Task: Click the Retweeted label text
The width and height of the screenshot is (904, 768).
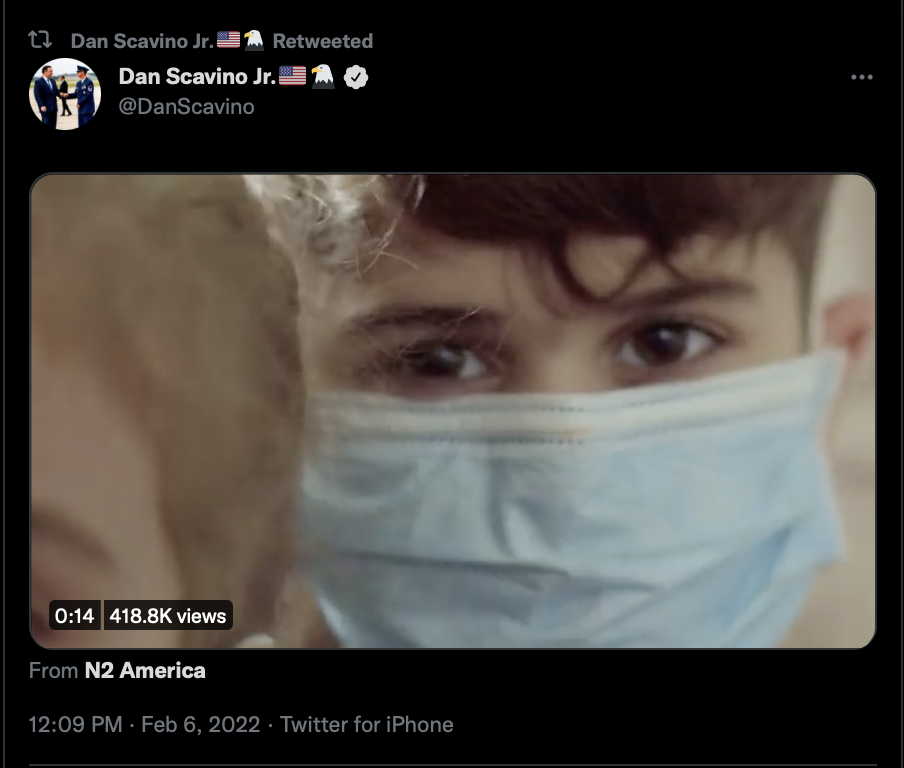Action: point(323,41)
